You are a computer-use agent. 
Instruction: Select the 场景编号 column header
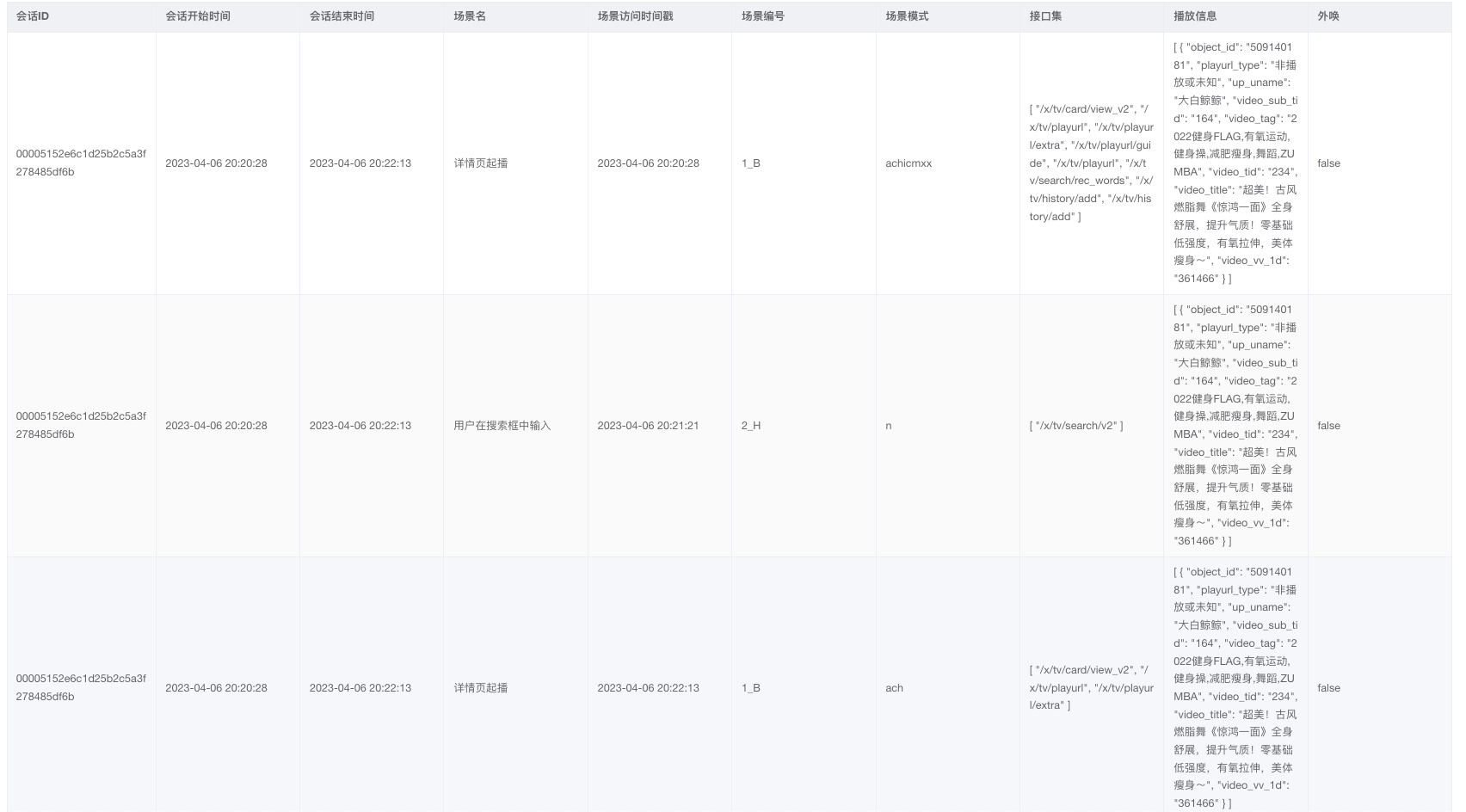[x=763, y=16]
